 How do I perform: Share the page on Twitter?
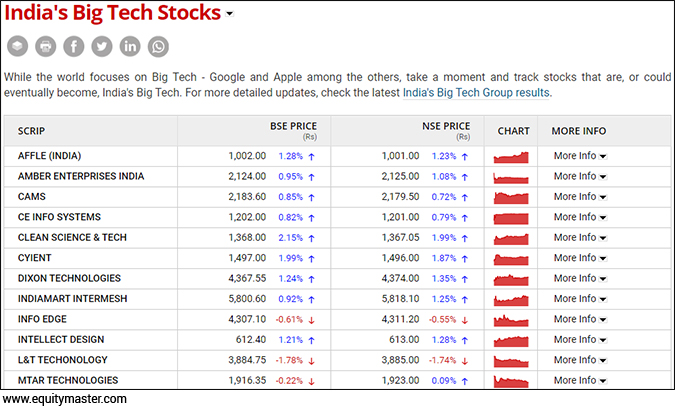point(102,47)
